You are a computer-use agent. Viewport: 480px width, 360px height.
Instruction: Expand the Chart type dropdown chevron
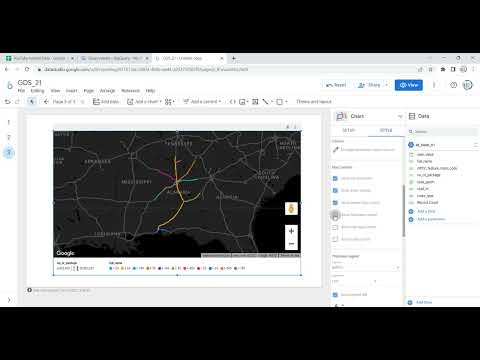pyautogui.click(x=400, y=116)
